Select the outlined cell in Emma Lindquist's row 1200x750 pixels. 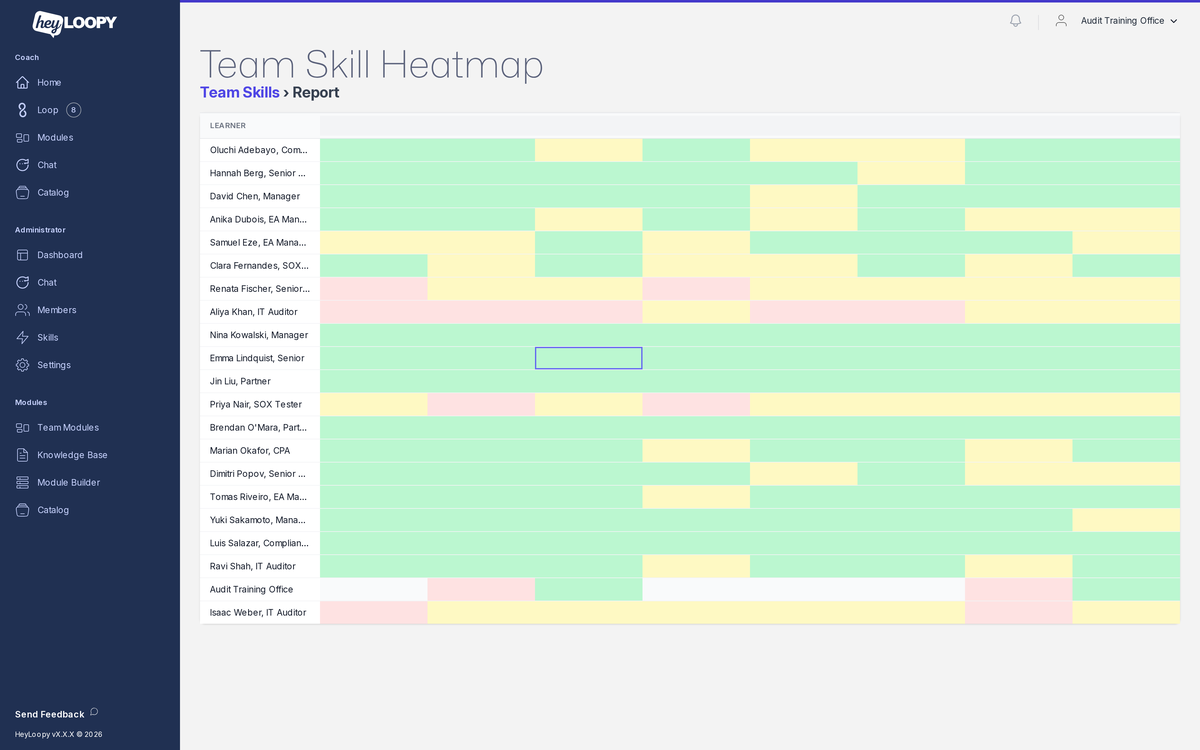[x=588, y=358]
